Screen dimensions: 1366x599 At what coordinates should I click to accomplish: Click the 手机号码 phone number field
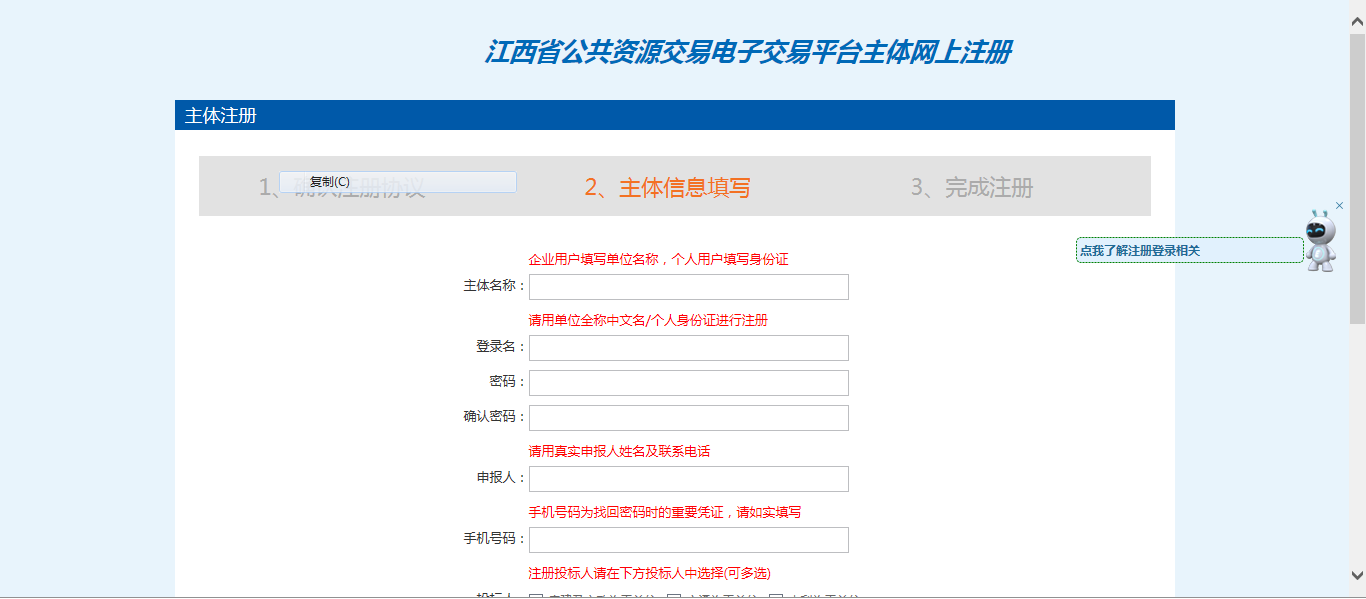point(688,540)
